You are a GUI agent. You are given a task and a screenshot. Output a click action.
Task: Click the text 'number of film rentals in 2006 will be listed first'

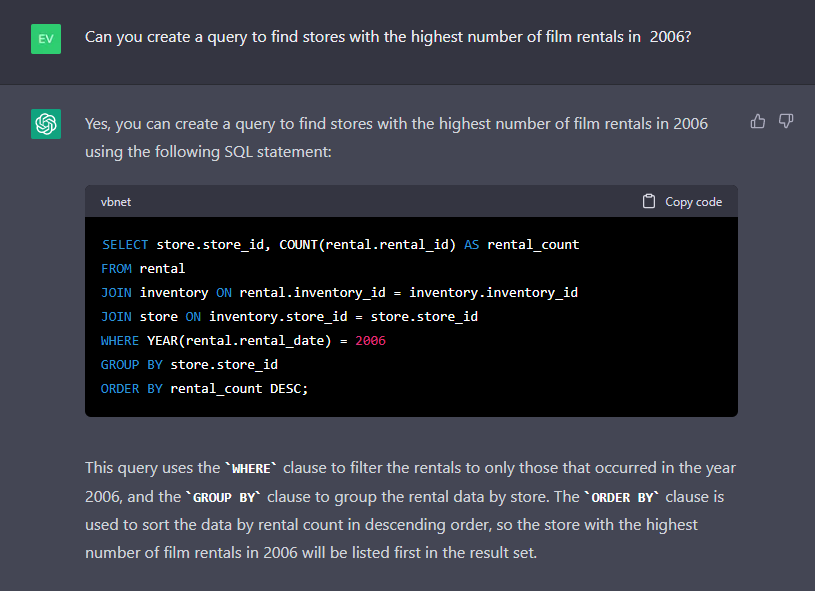click(253, 553)
